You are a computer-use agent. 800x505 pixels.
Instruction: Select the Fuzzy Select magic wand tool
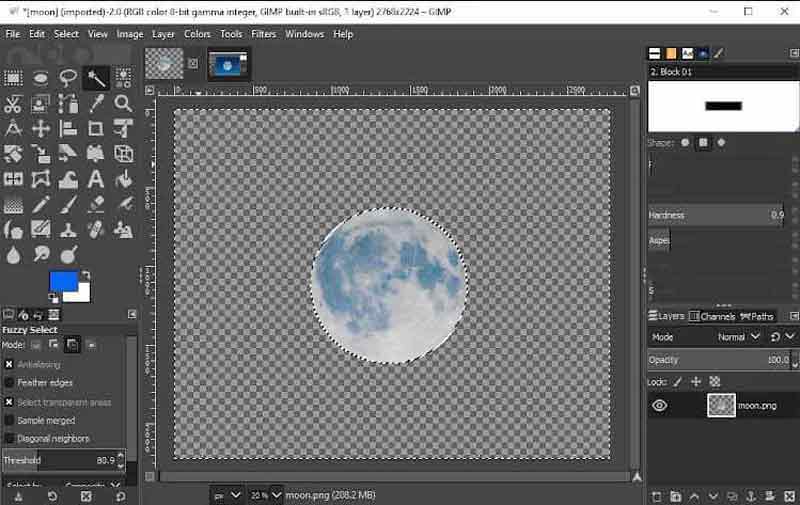(x=96, y=77)
